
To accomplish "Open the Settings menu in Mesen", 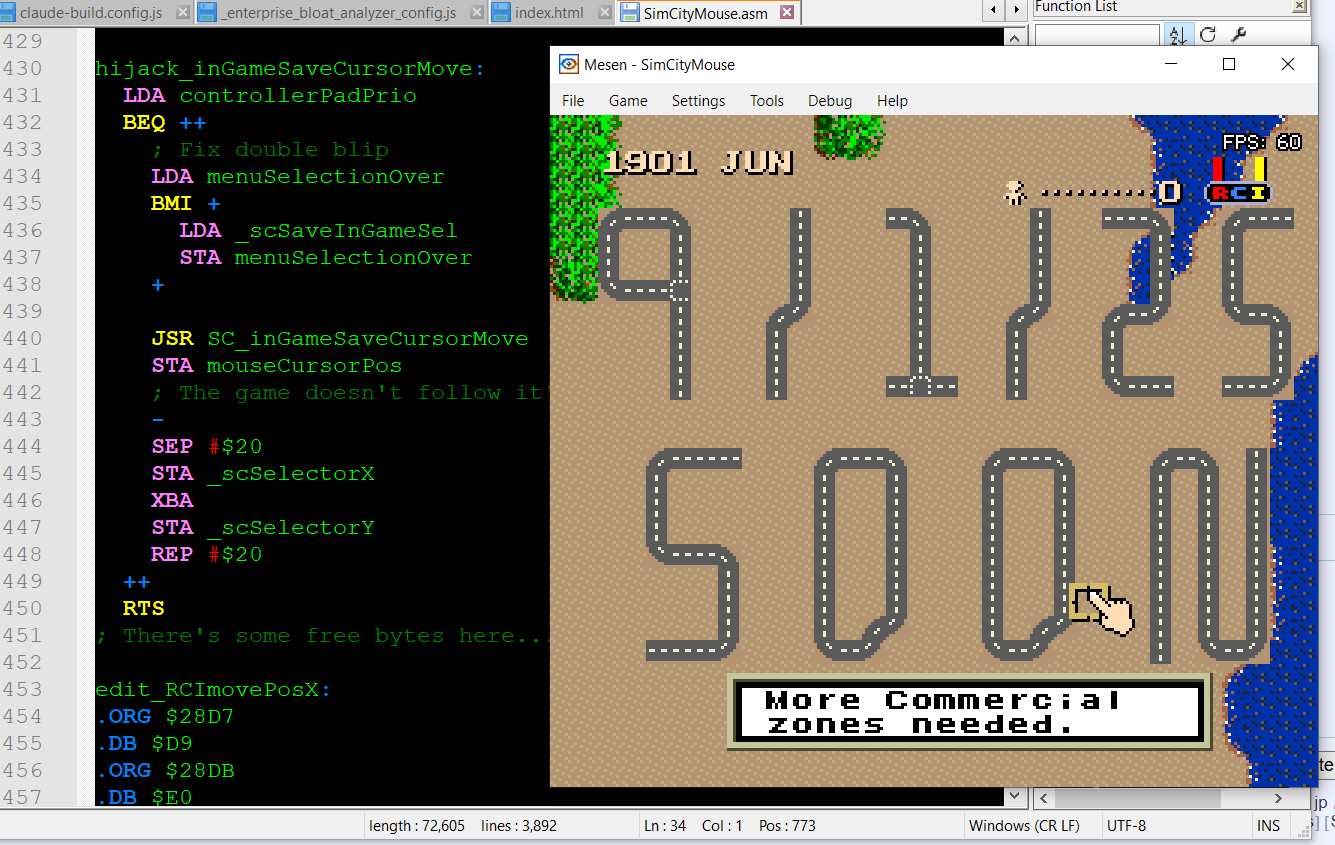I will point(698,101).
